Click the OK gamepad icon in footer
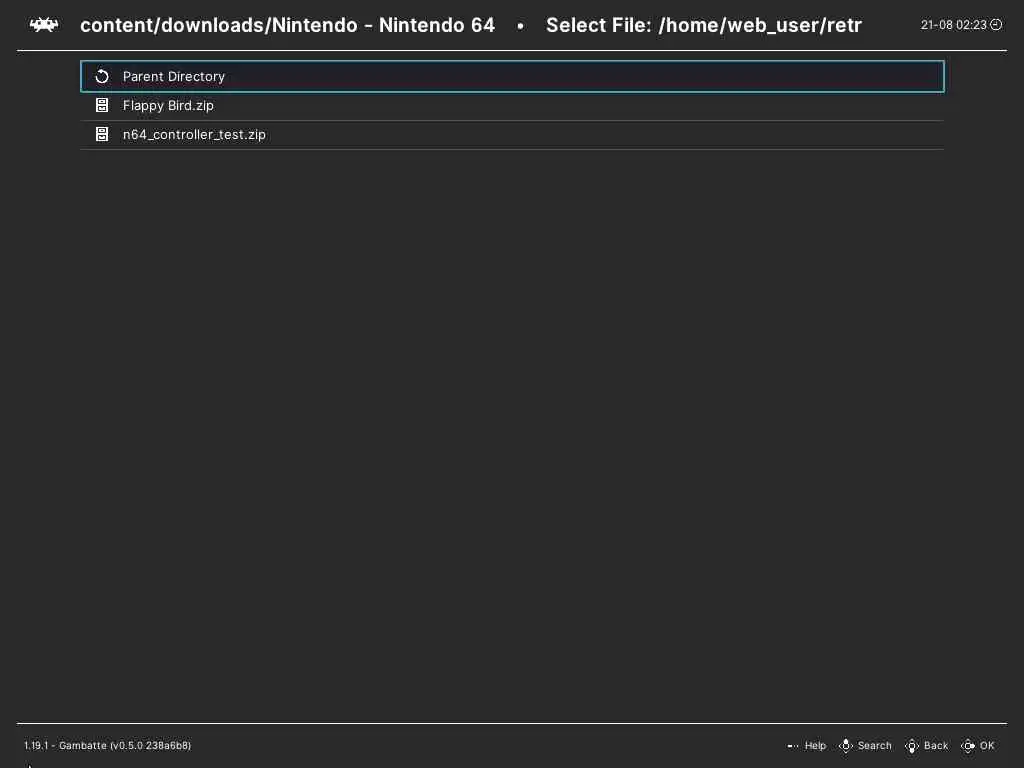This screenshot has height=768, width=1024. tap(968, 745)
